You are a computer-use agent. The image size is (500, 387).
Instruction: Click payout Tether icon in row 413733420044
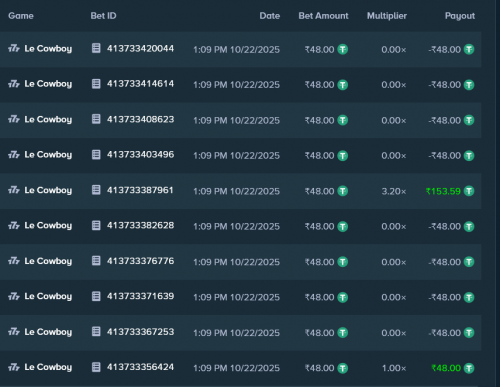click(469, 49)
